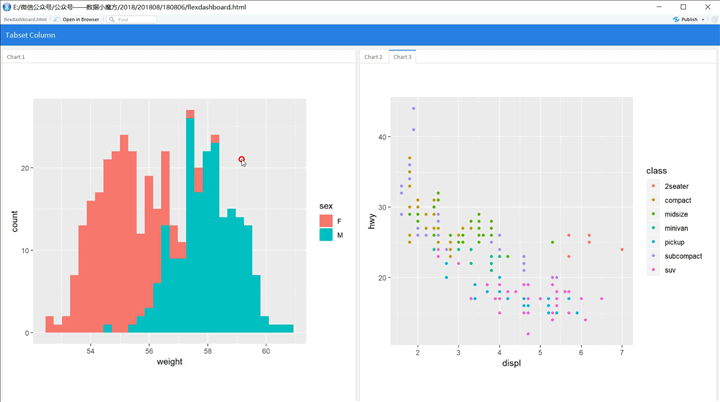Click the Tabset Column dashboard title
The height and width of the screenshot is (402, 720).
30,35
